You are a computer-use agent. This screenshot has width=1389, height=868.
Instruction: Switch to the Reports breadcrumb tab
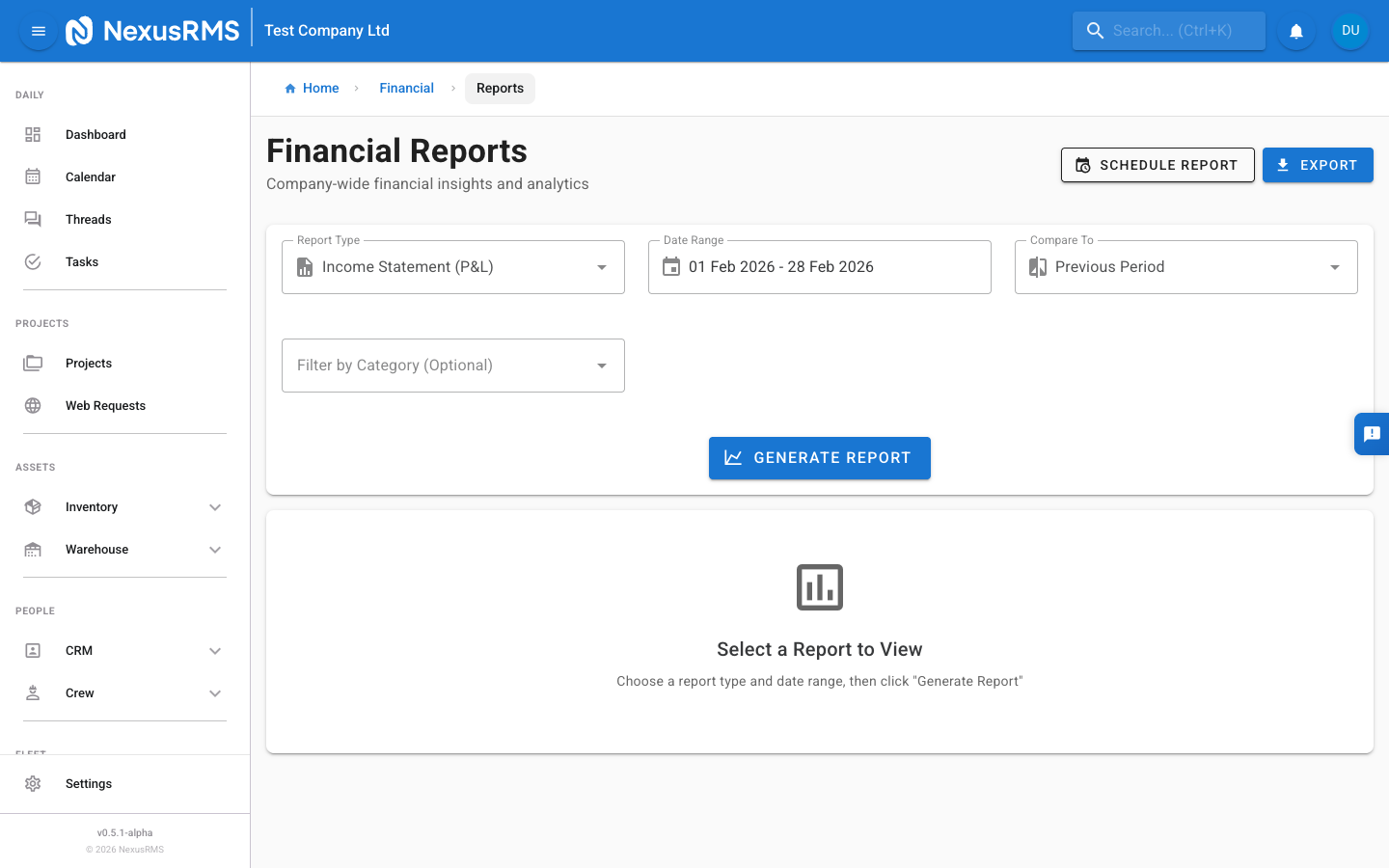[x=500, y=88]
